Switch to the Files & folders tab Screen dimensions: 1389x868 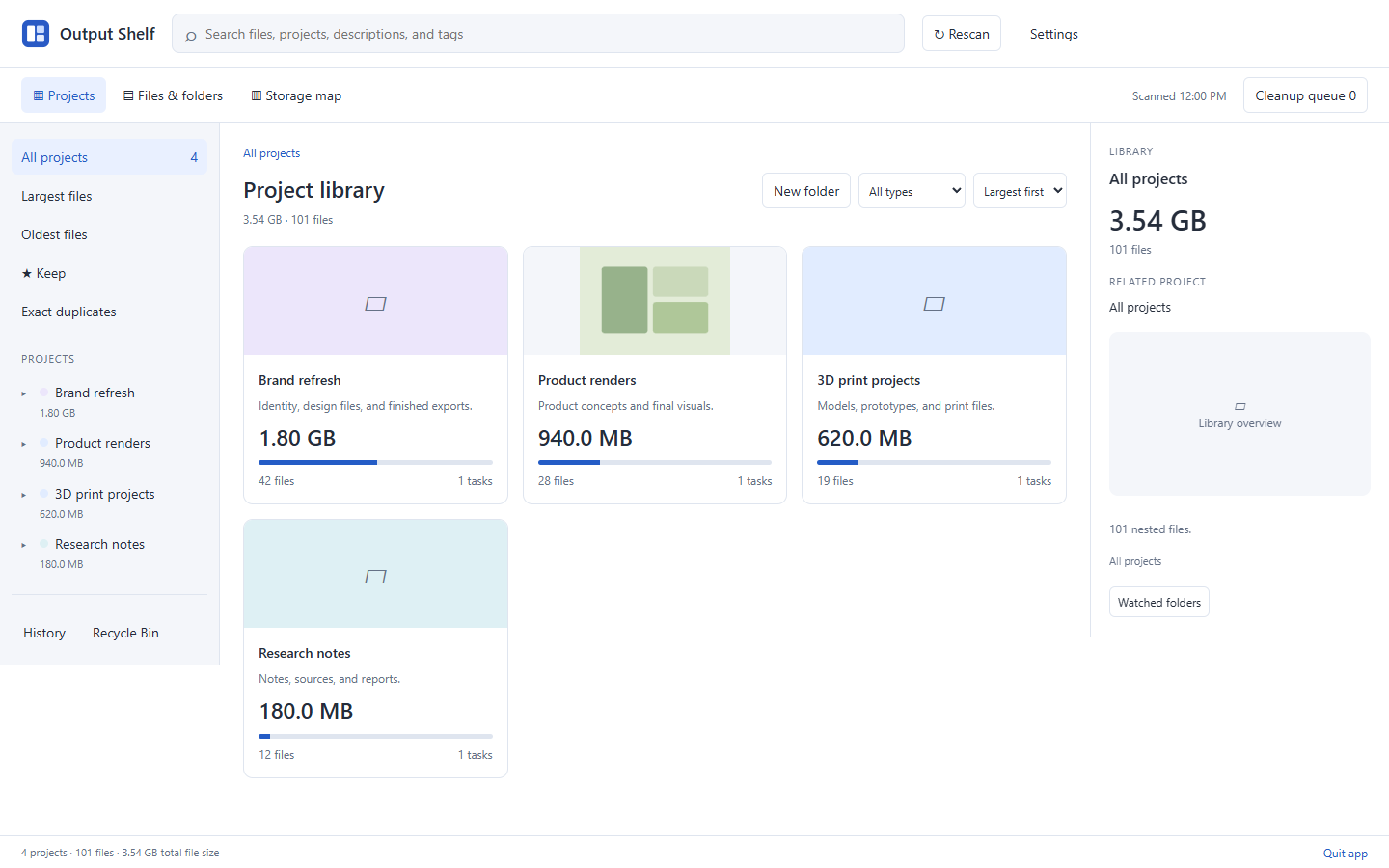coord(173,95)
